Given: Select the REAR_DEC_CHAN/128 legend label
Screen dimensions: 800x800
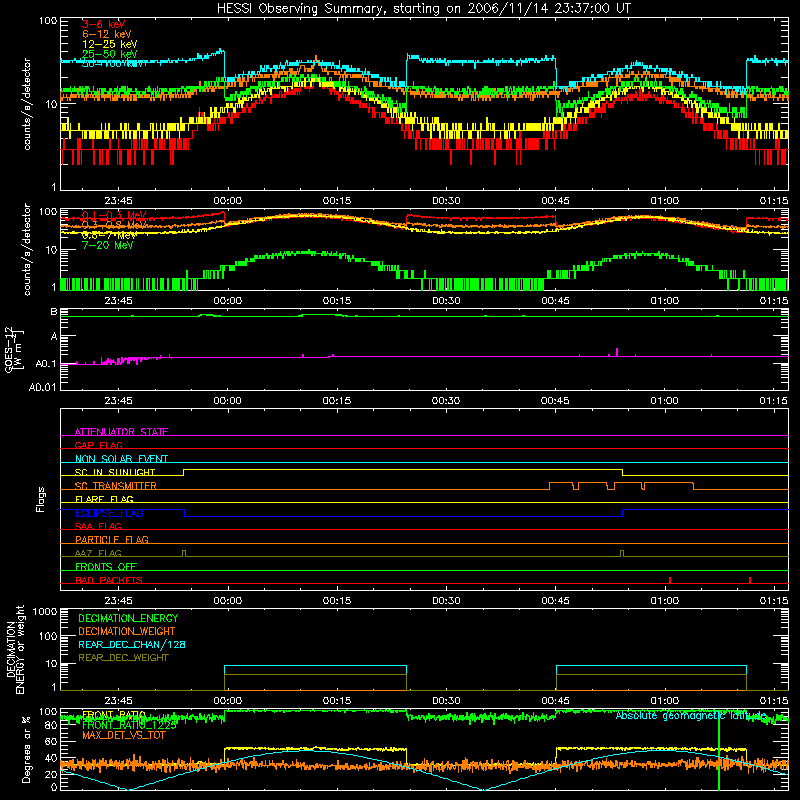Looking at the screenshot, I should (132, 644).
